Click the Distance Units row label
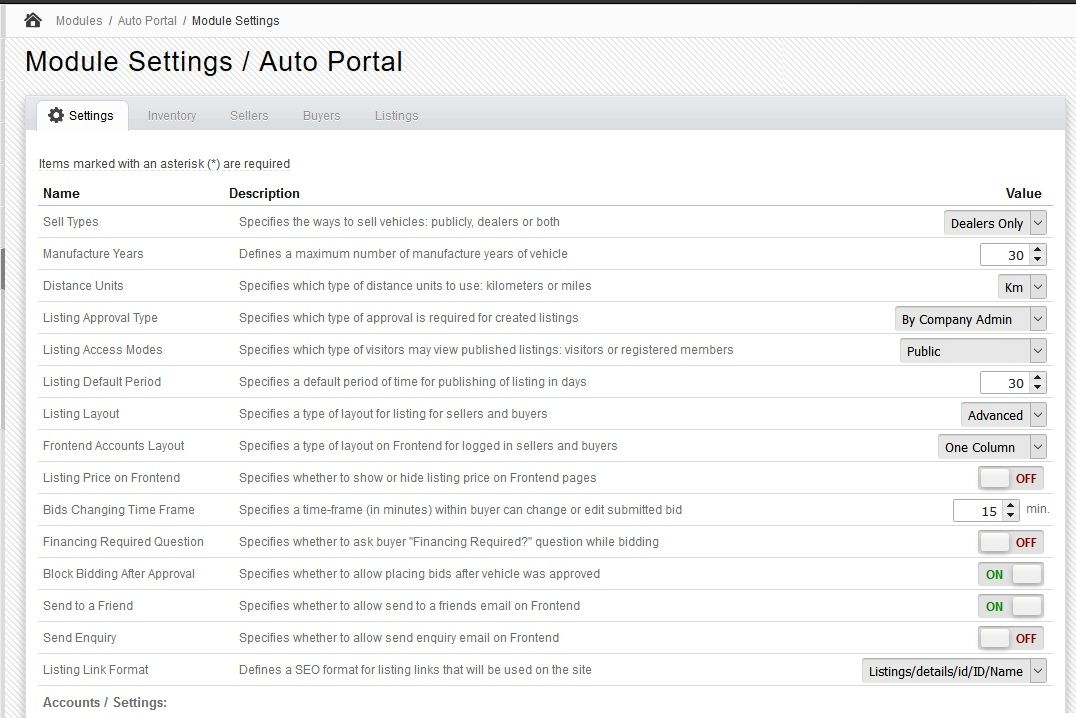The width and height of the screenshot is (1076, 718). click(83, 286)
